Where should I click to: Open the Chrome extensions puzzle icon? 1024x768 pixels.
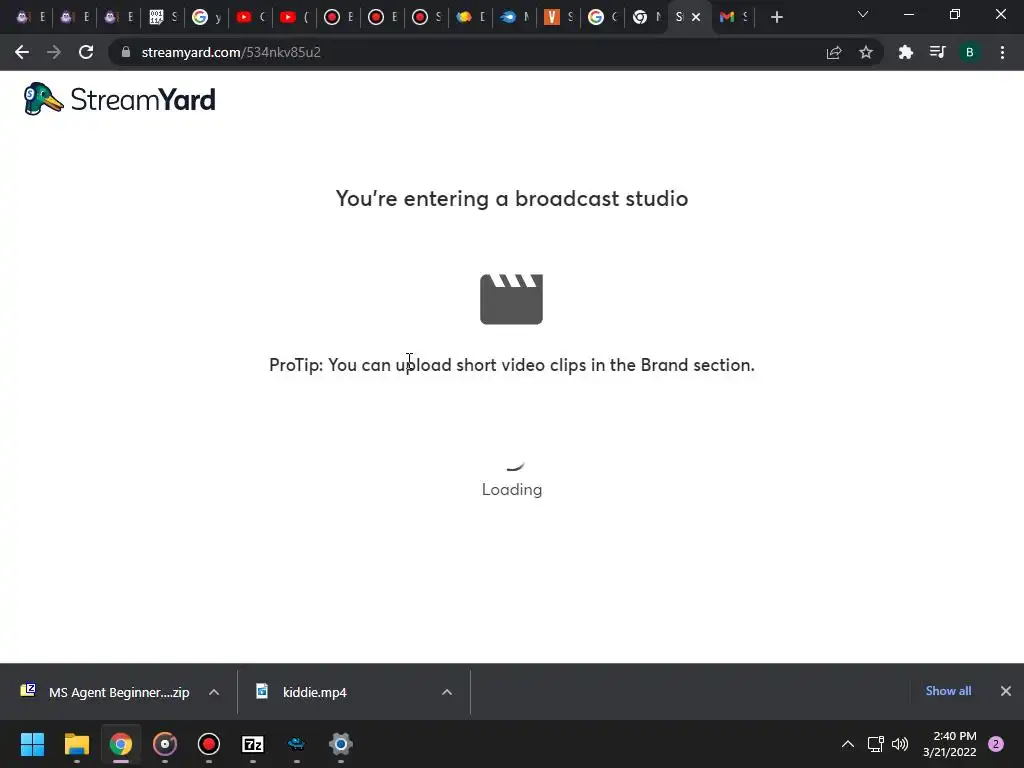coord(906,52)
